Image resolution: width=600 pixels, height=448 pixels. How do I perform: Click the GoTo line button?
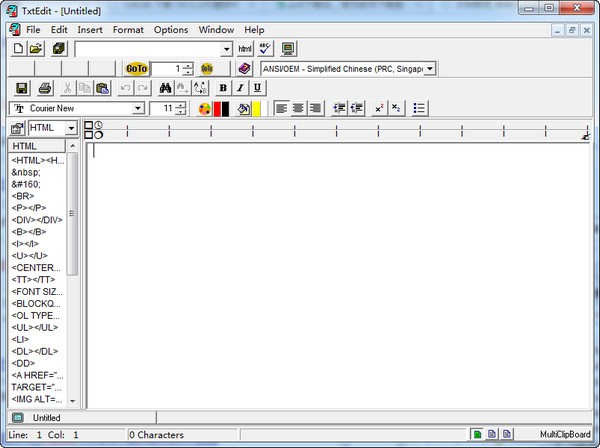tap(137, 68)
